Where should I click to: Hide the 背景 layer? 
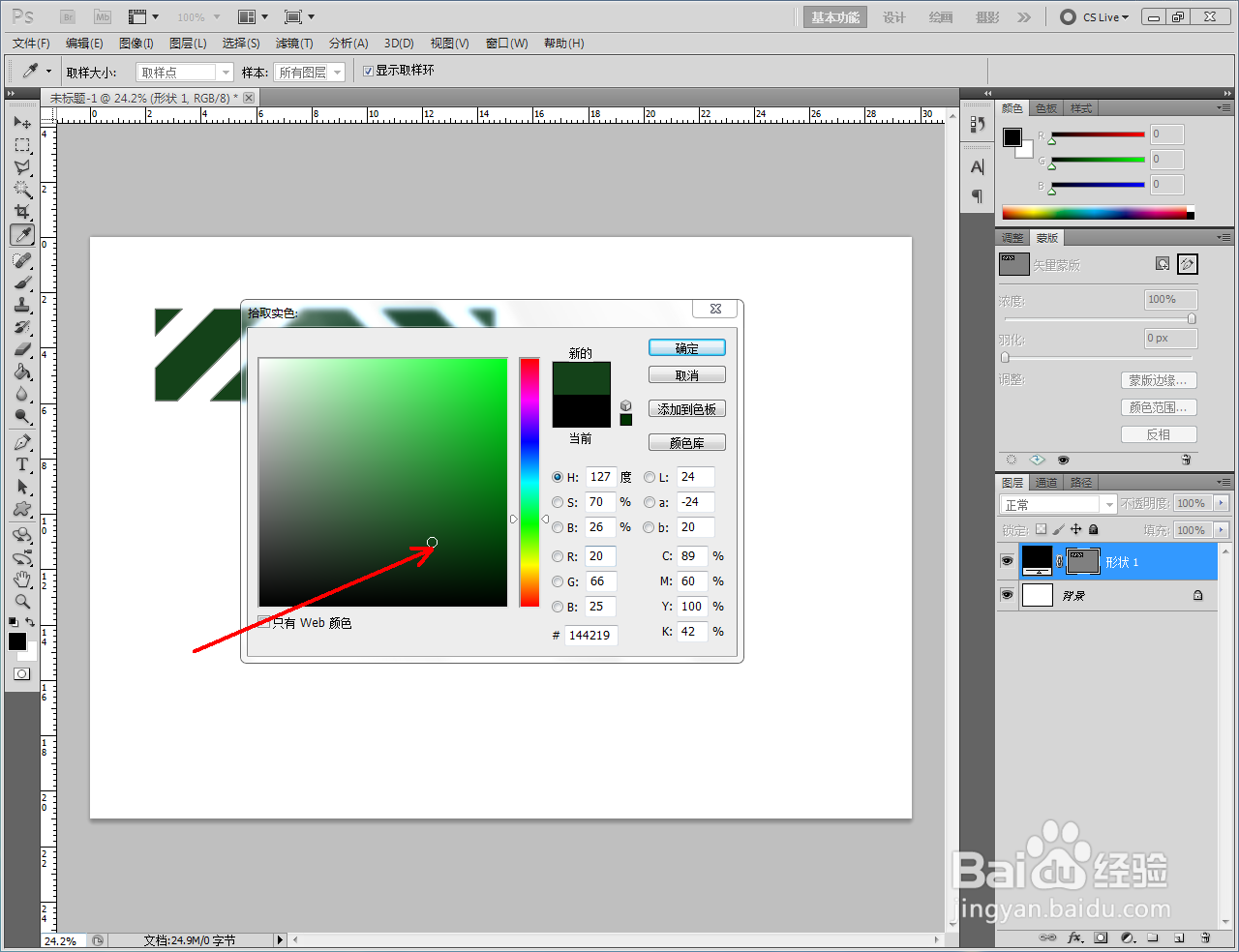tap(1007, 595)
